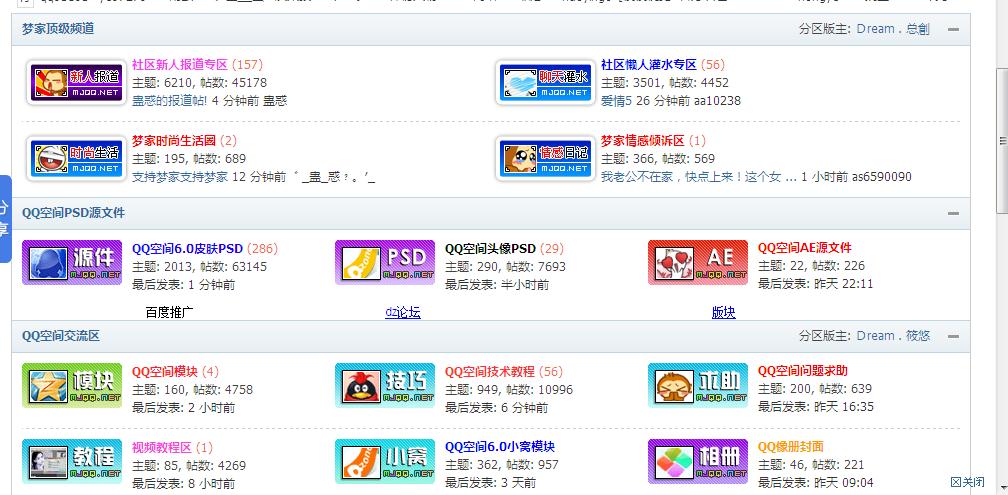Open the 新人报道 forum icon
The image size is (1008, 495).
pos(76,83)
